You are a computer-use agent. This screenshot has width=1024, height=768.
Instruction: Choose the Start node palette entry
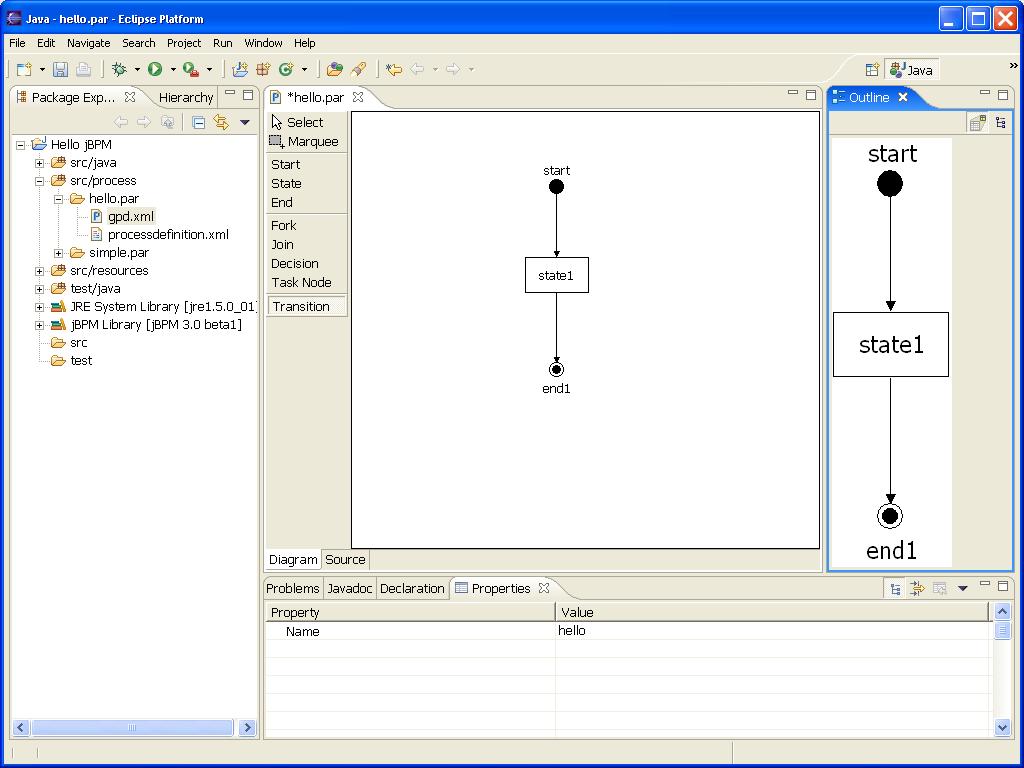306,165
